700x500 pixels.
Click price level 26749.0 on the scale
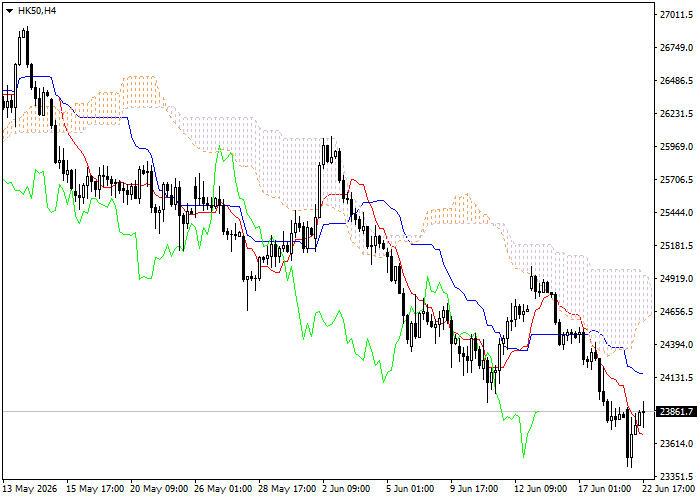[x=676, y=48]
